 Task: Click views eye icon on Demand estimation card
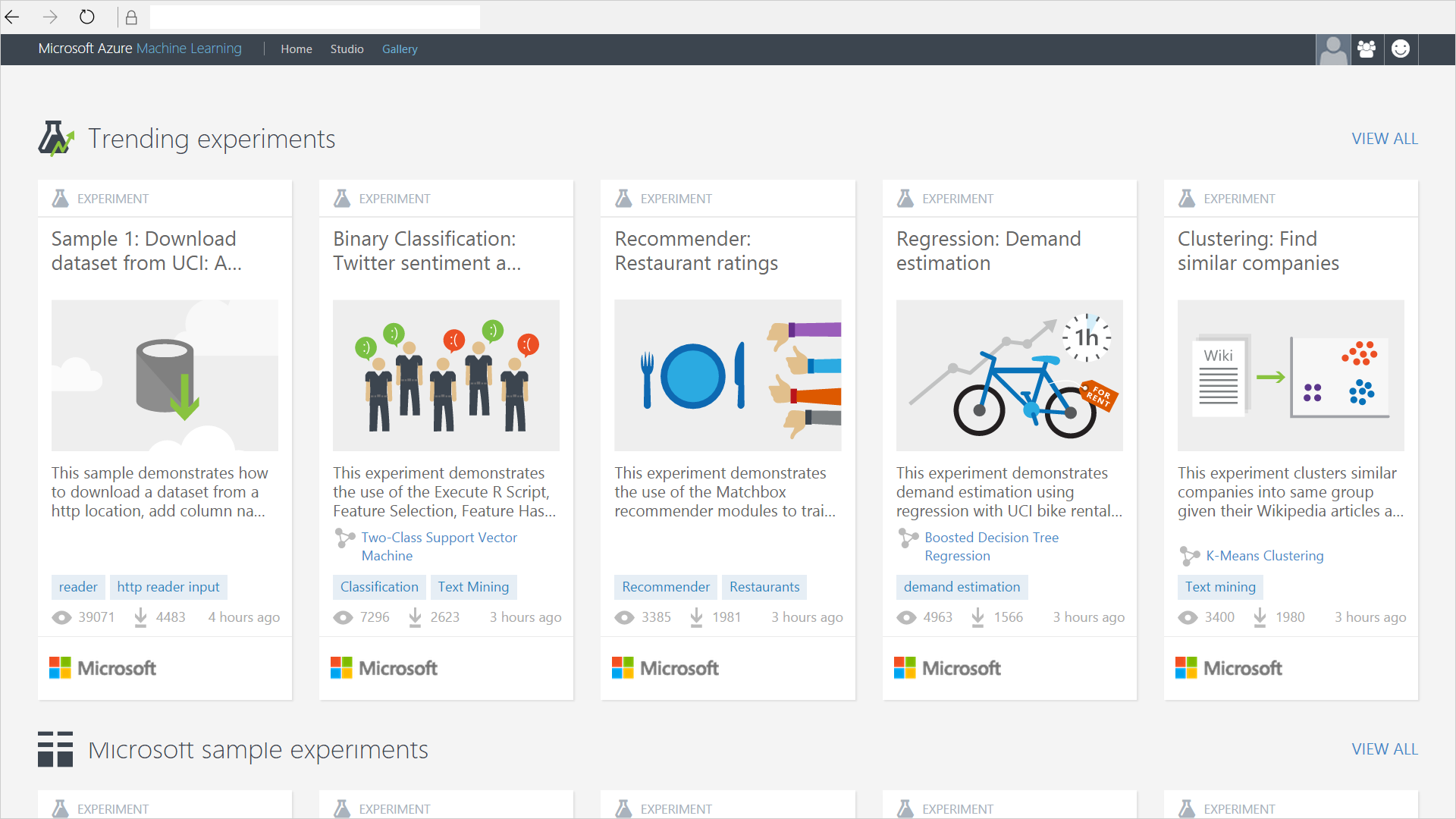point(906,617)
